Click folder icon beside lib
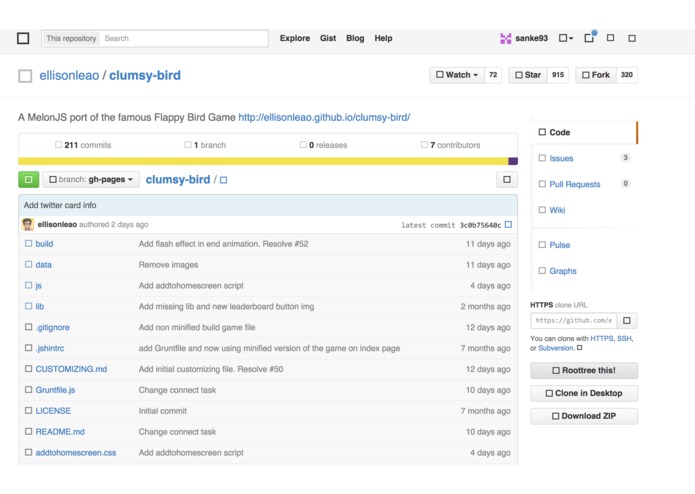The width and height of the screenshot is (695, 494). [28, 306]
